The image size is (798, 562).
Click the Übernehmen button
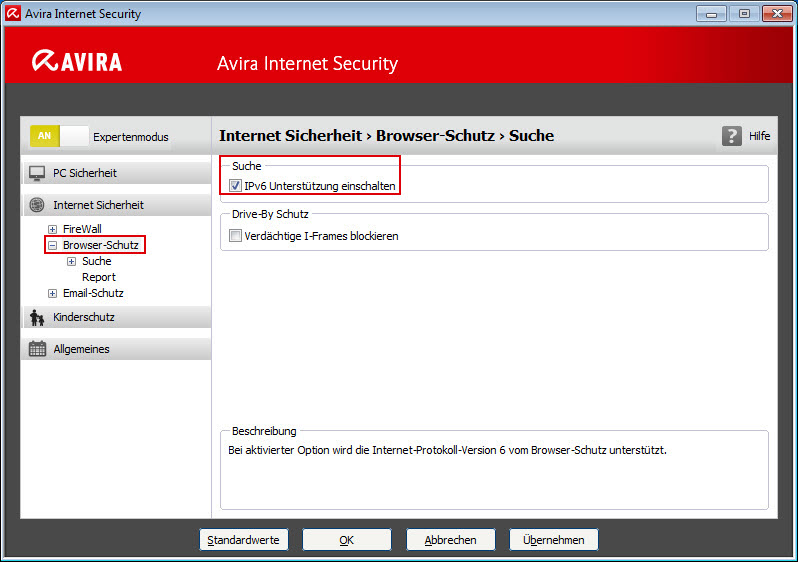(554, 540)
